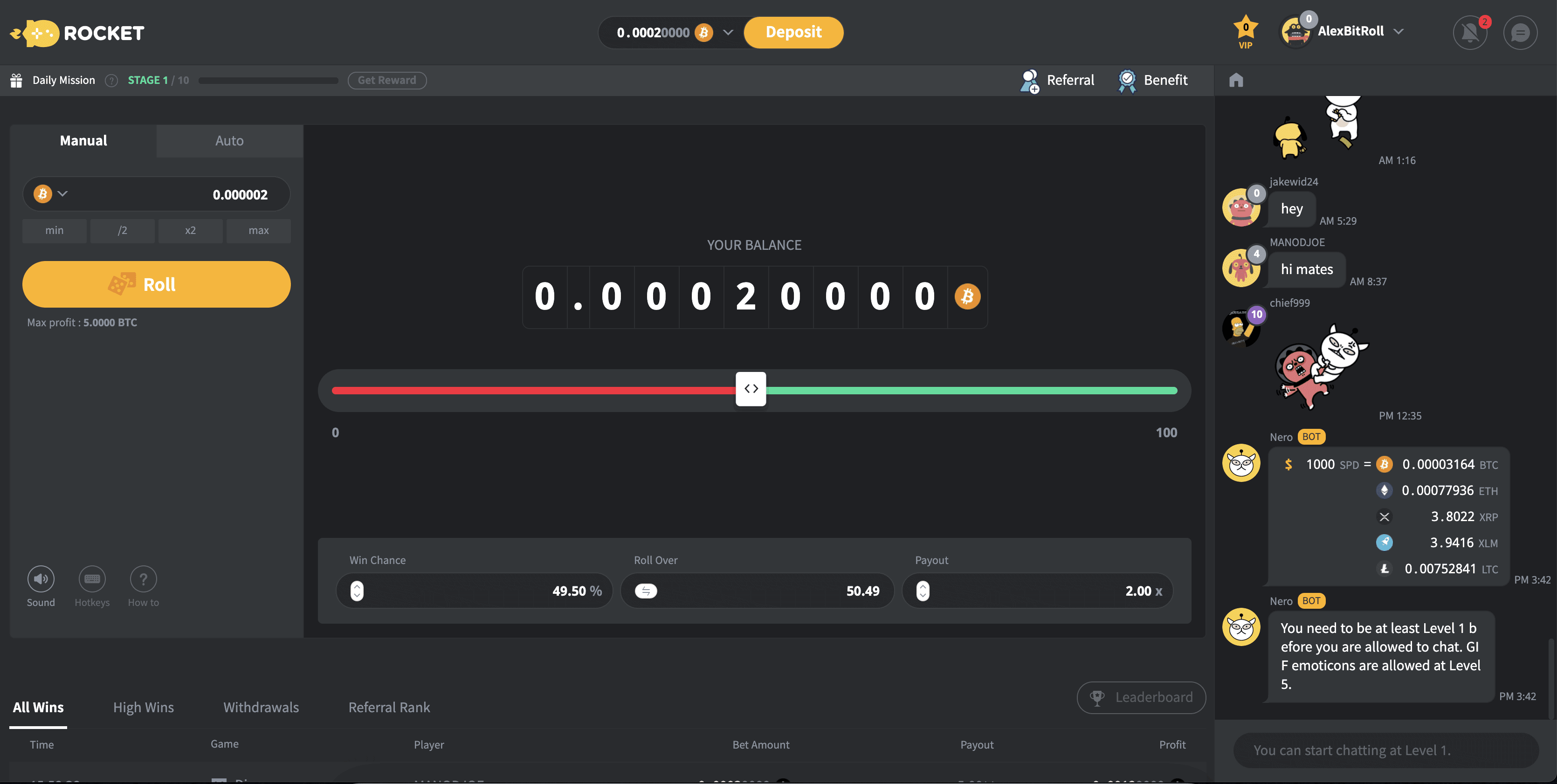Screen dimensions: 1557x784
Task: Click the Roll Over value field
Action: coord(758,591)
